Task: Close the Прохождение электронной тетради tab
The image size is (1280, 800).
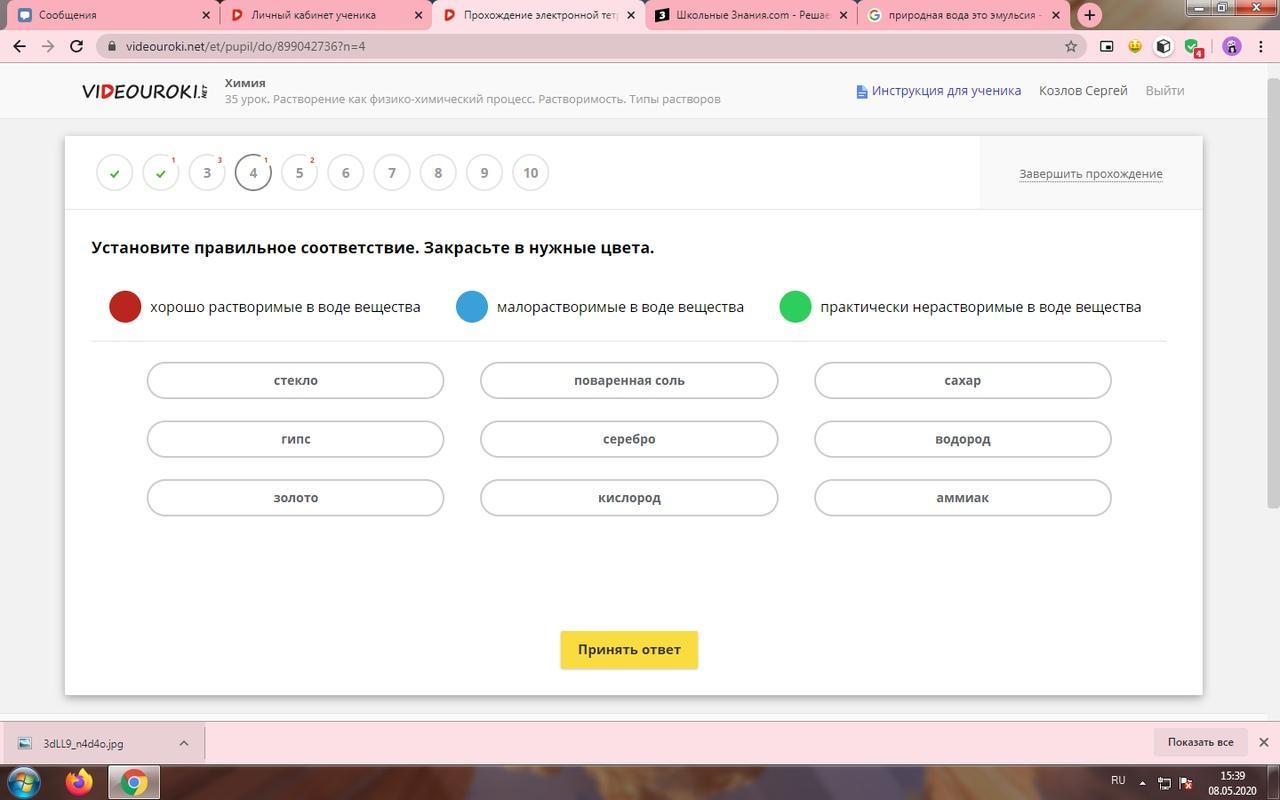Action: [630, 15]
